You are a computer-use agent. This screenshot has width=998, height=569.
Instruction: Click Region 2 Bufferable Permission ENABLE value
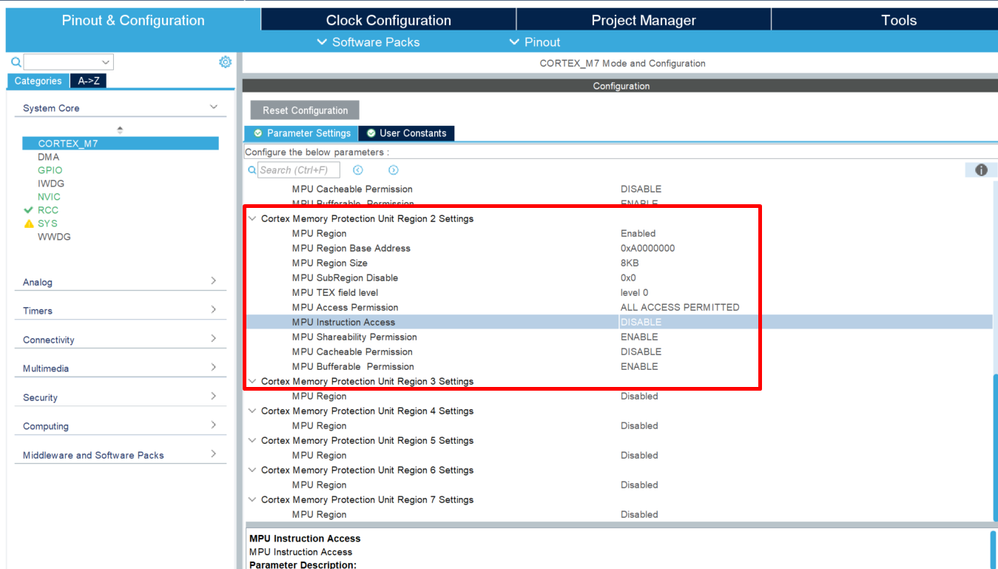point(639,367)
